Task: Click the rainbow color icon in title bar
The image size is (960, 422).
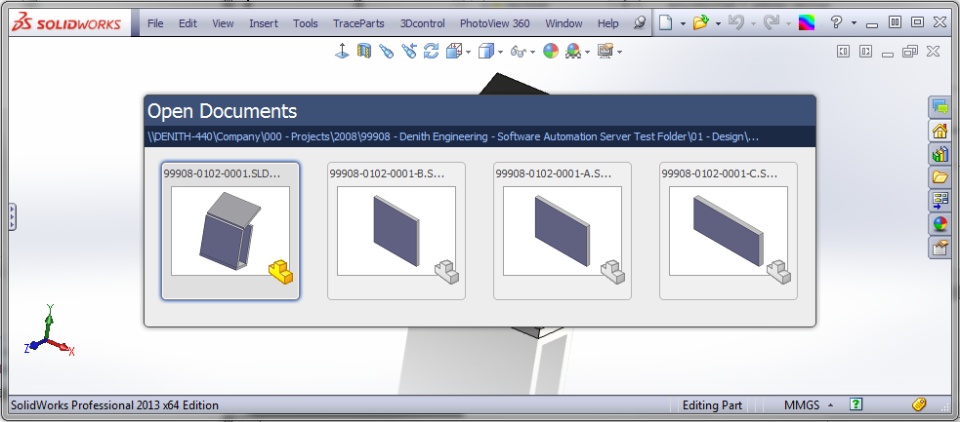Action: point(806,23)
